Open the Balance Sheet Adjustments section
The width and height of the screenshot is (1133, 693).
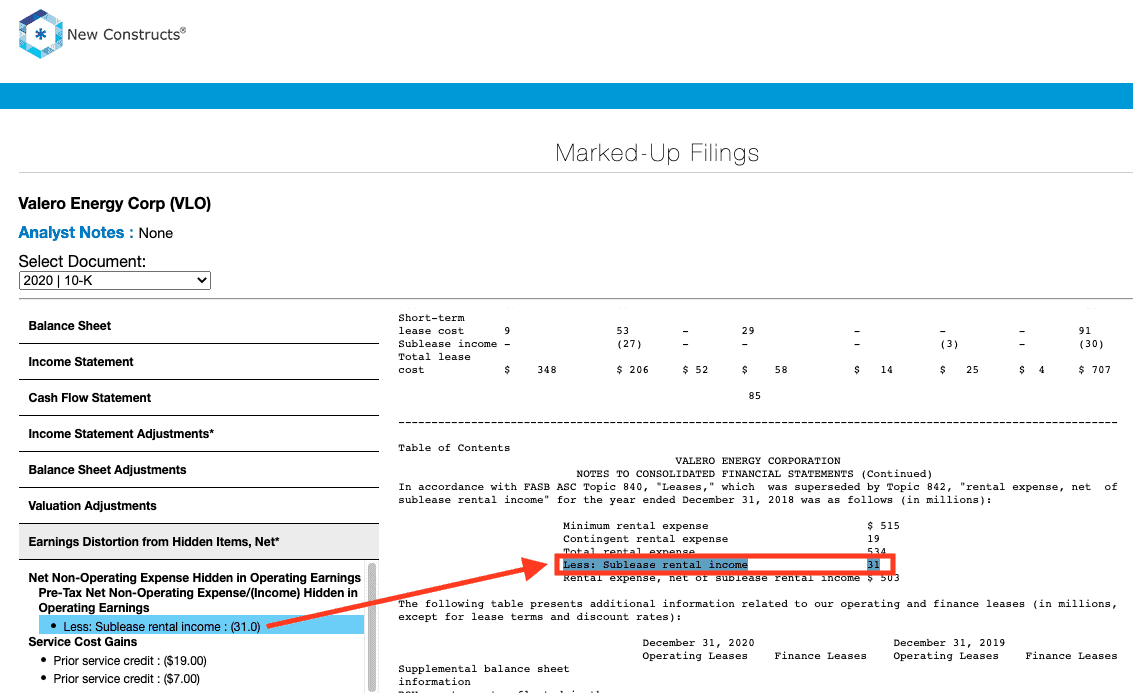(199, 470)
